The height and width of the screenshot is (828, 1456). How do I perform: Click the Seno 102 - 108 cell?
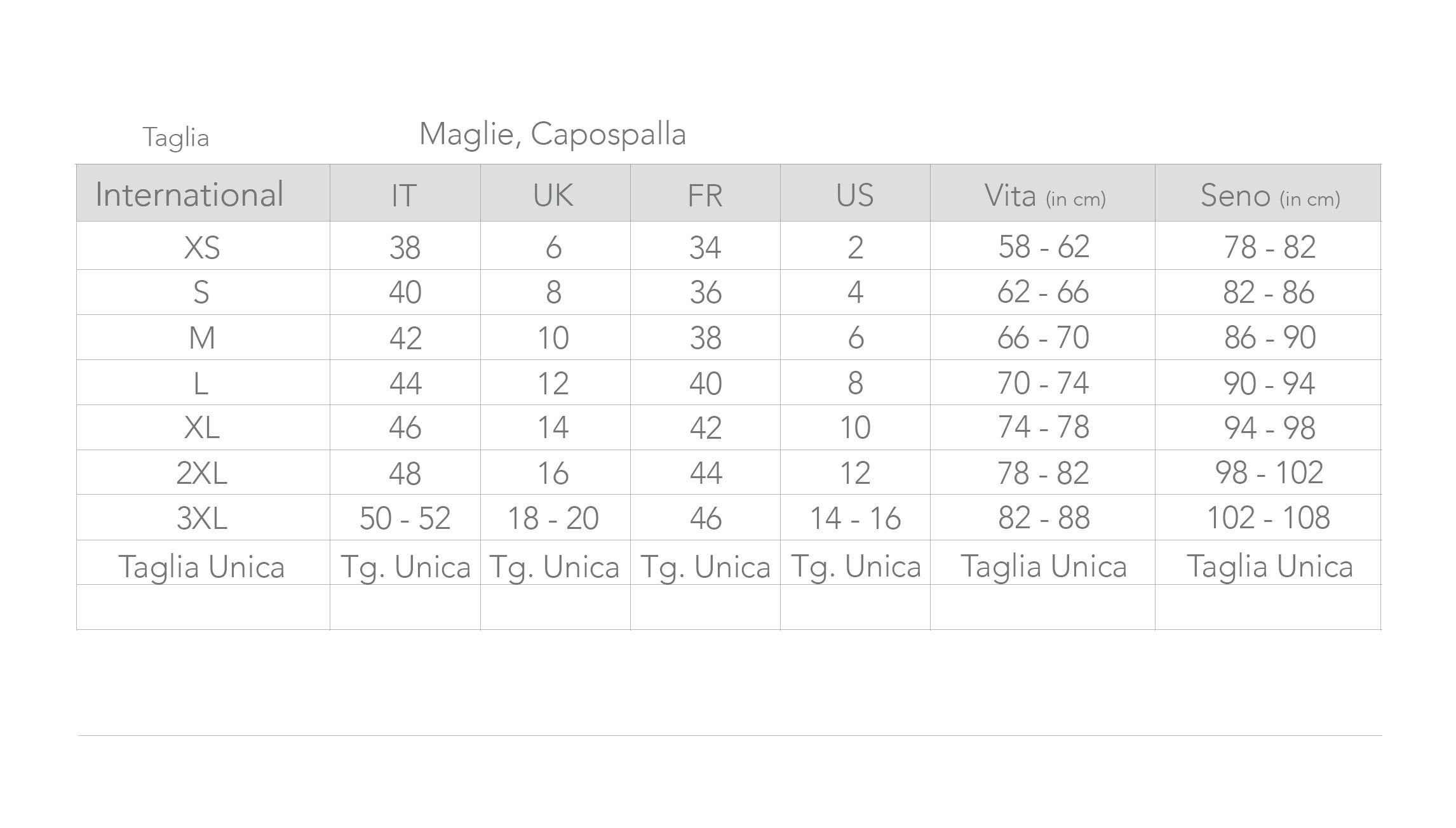click(x=1268, y=518)
